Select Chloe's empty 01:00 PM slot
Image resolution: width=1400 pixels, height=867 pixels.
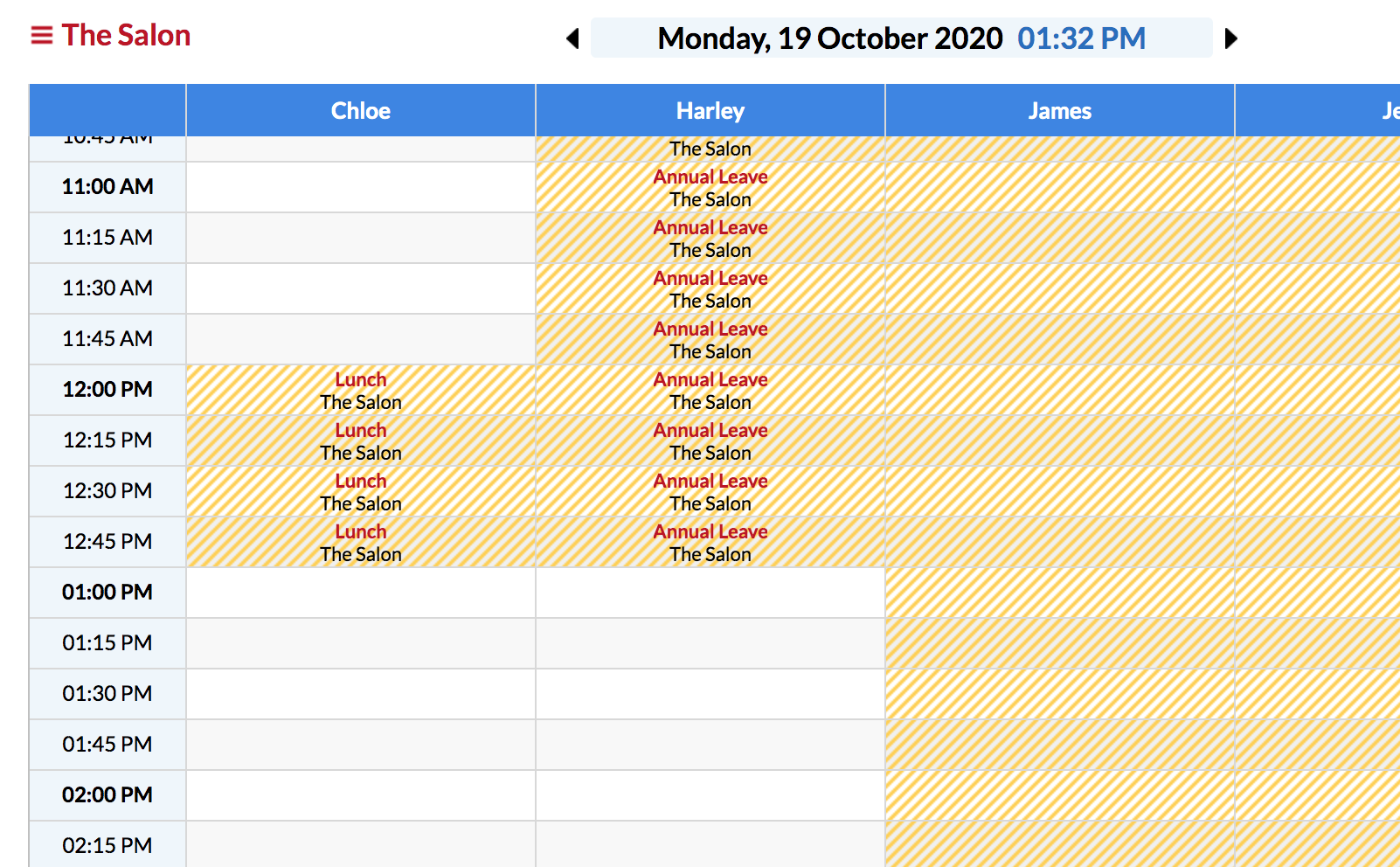tap(361, 593)
